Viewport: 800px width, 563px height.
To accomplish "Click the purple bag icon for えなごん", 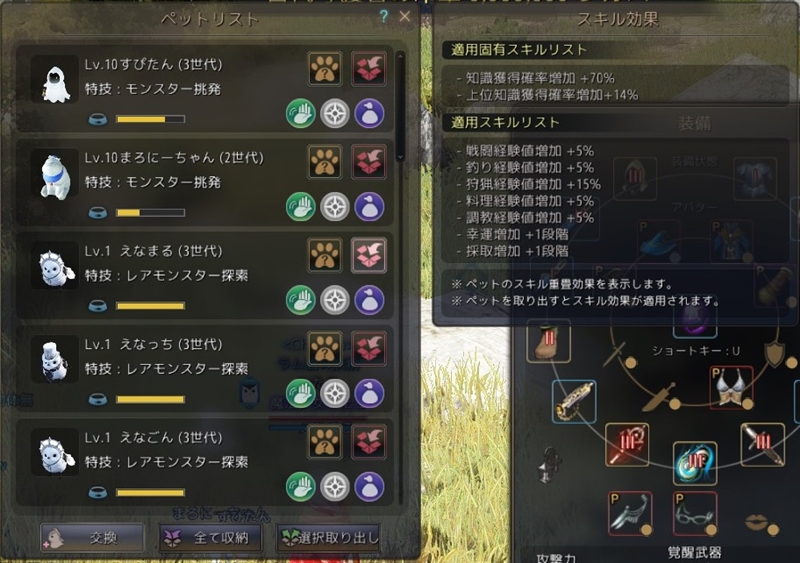I will (x=369, y=486).
